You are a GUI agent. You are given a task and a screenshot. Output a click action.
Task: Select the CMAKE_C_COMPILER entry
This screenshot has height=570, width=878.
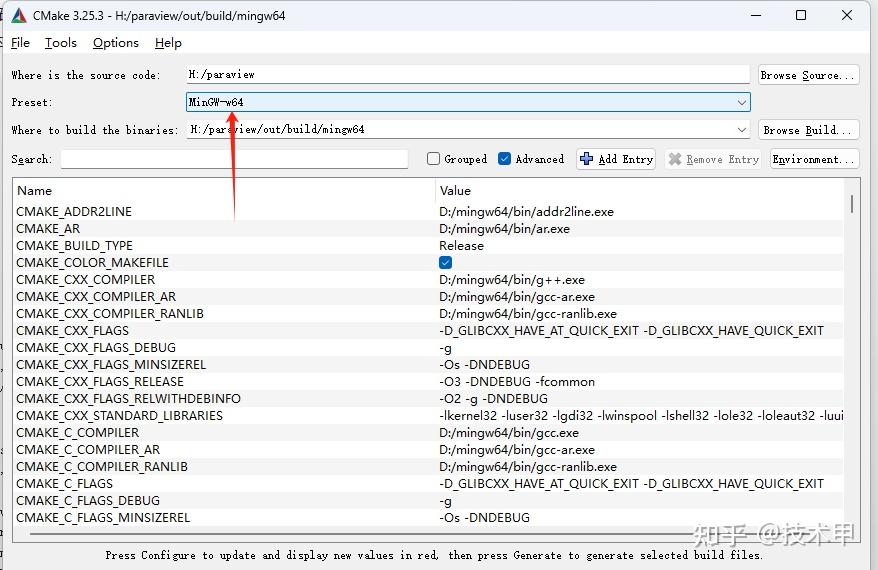(78, 433)
